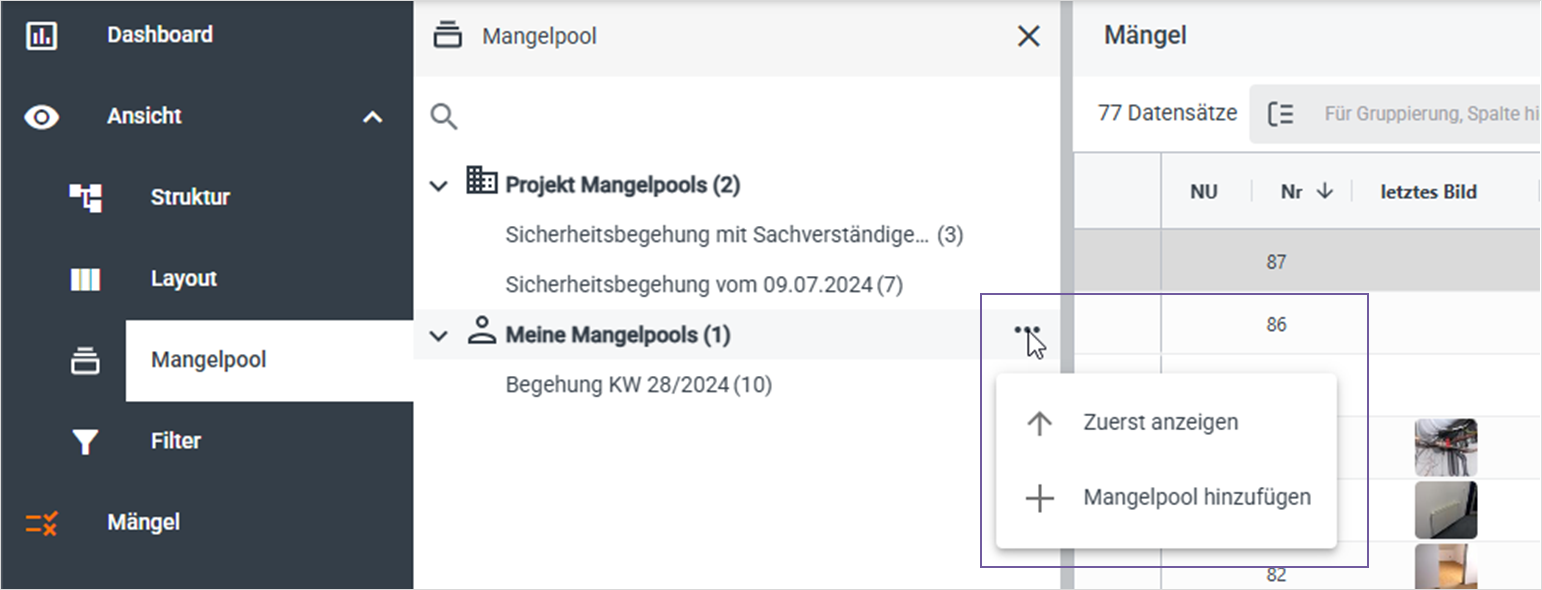Click the search magnifier icon
Screen dimensions: 1542x590
(444, 117)
